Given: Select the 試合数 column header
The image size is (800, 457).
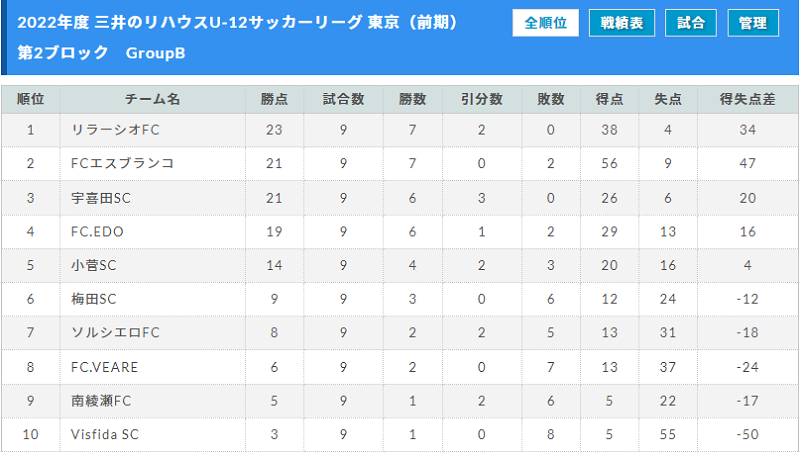Looking at the screenshot, I should click(343, 99).
